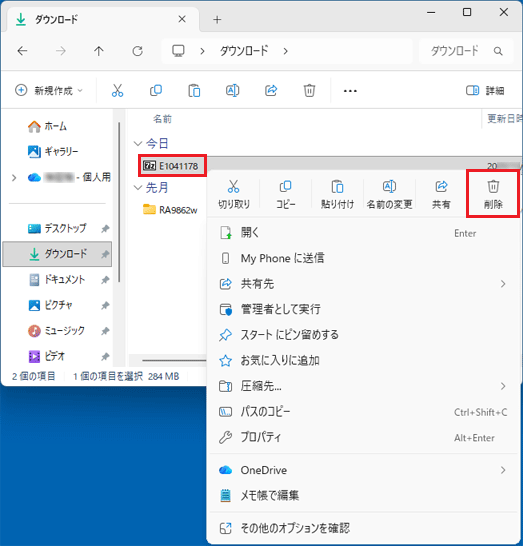Viewport: 523px width, 546px height.
Task: Open ドキュメント in the navigation pane
Action: coord(57,280)
